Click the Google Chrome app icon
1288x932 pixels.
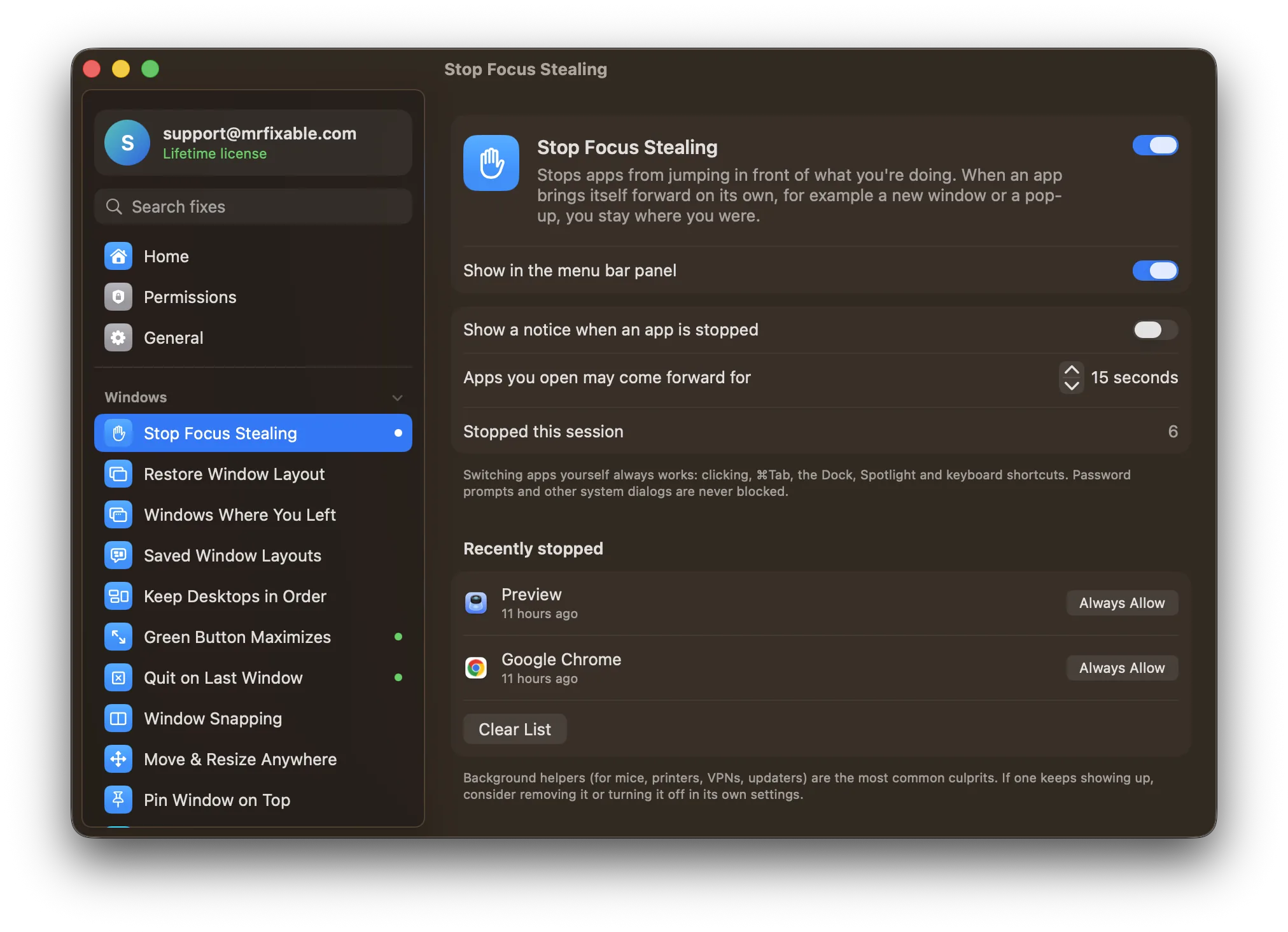pyautogui.click(x=476, y=668)
